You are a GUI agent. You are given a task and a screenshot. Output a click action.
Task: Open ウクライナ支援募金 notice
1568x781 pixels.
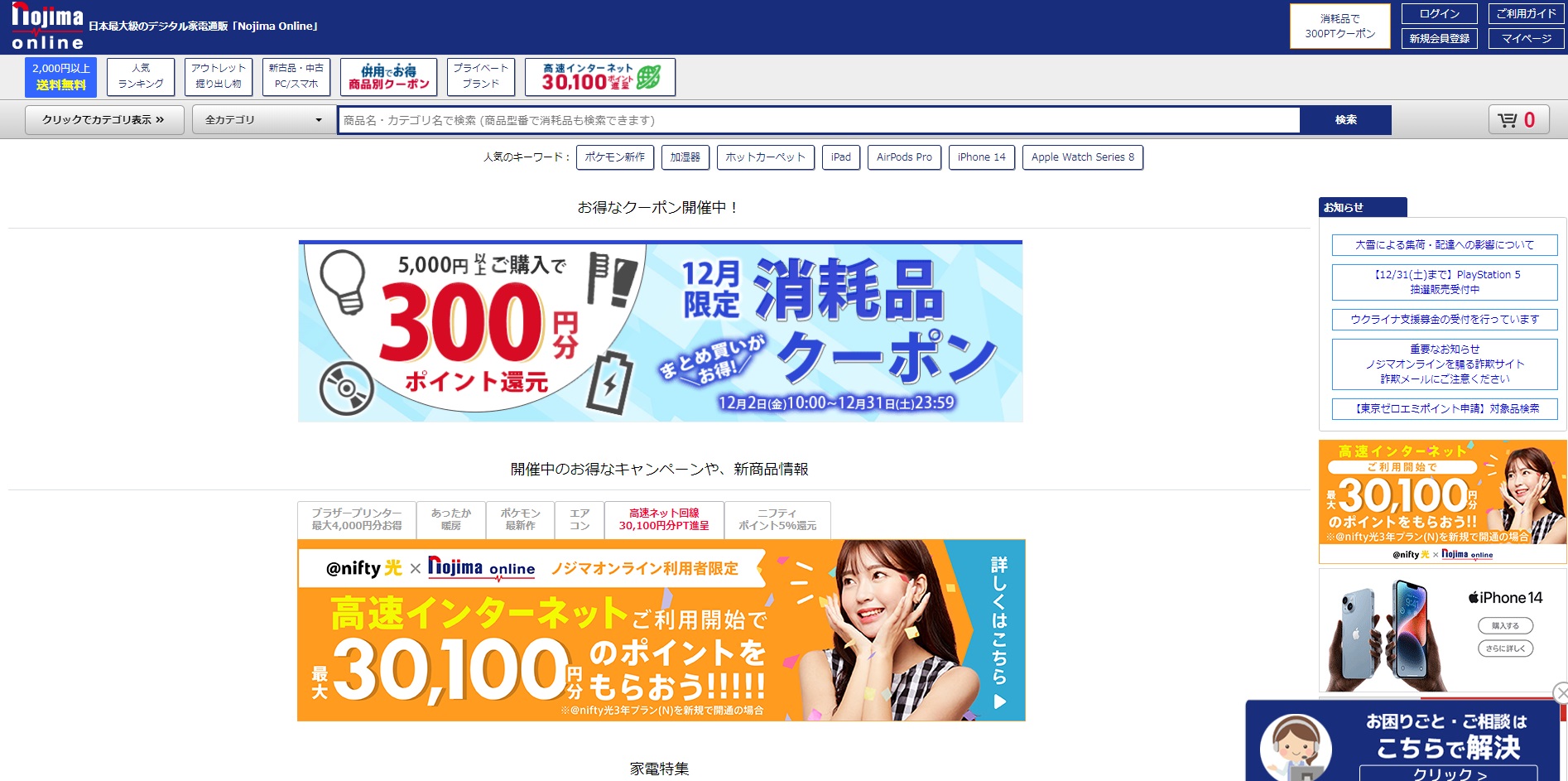pyautogui.click(x=1445, y=320)
